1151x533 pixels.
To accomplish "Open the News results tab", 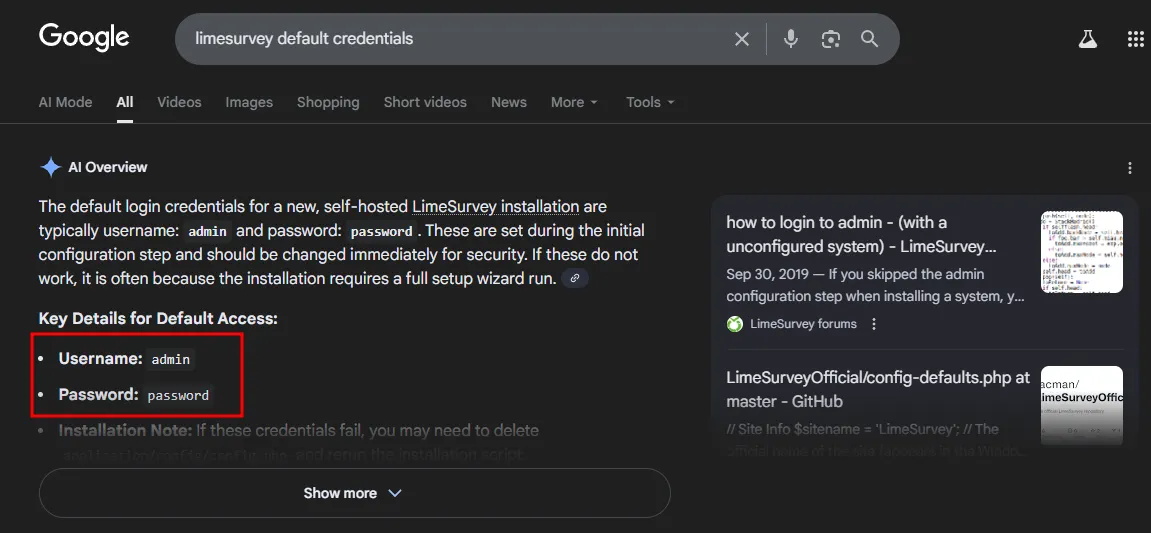I will (508, 102).
